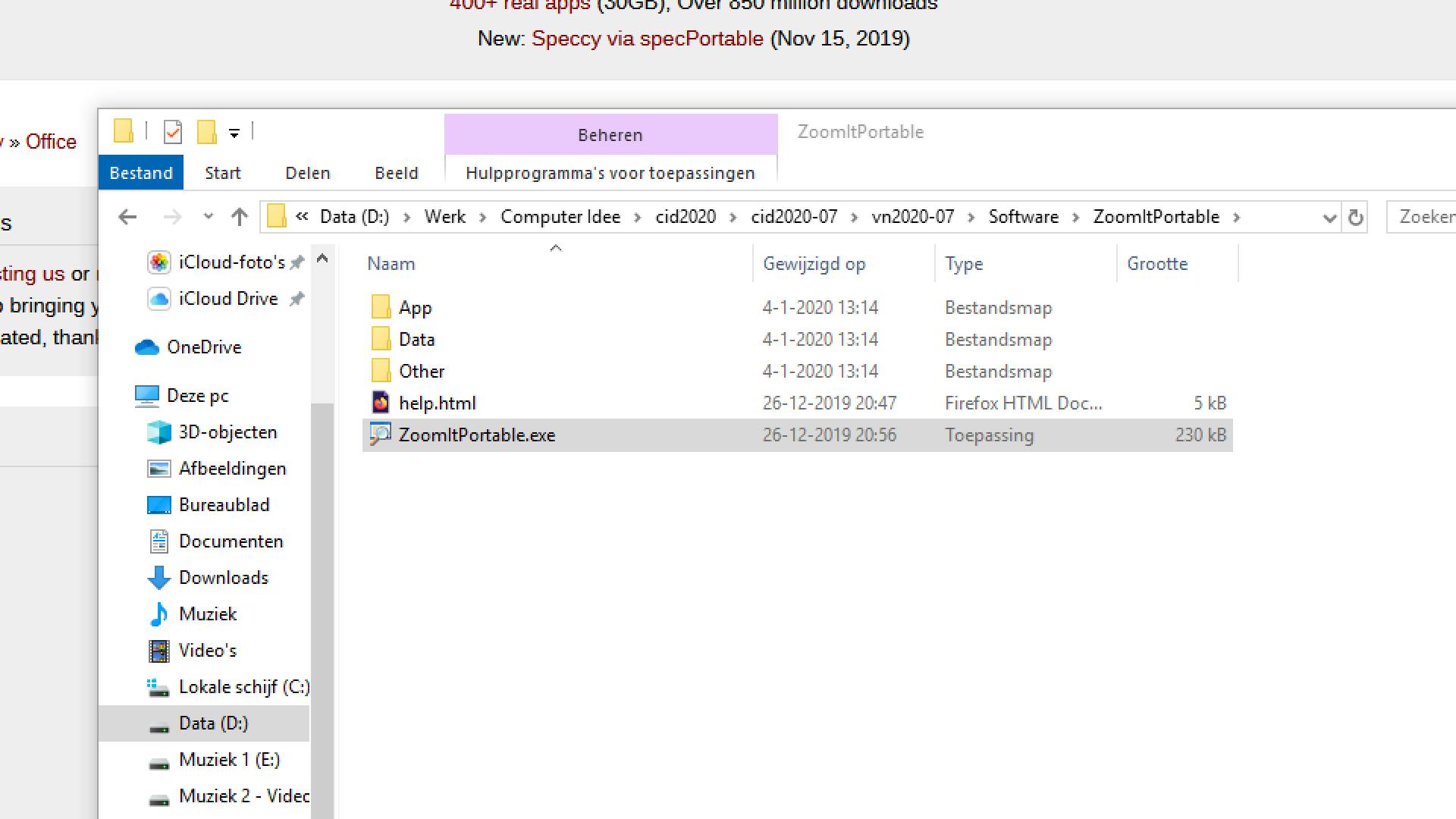Select iCloud Drive quick access item

[x=227, y=299]
